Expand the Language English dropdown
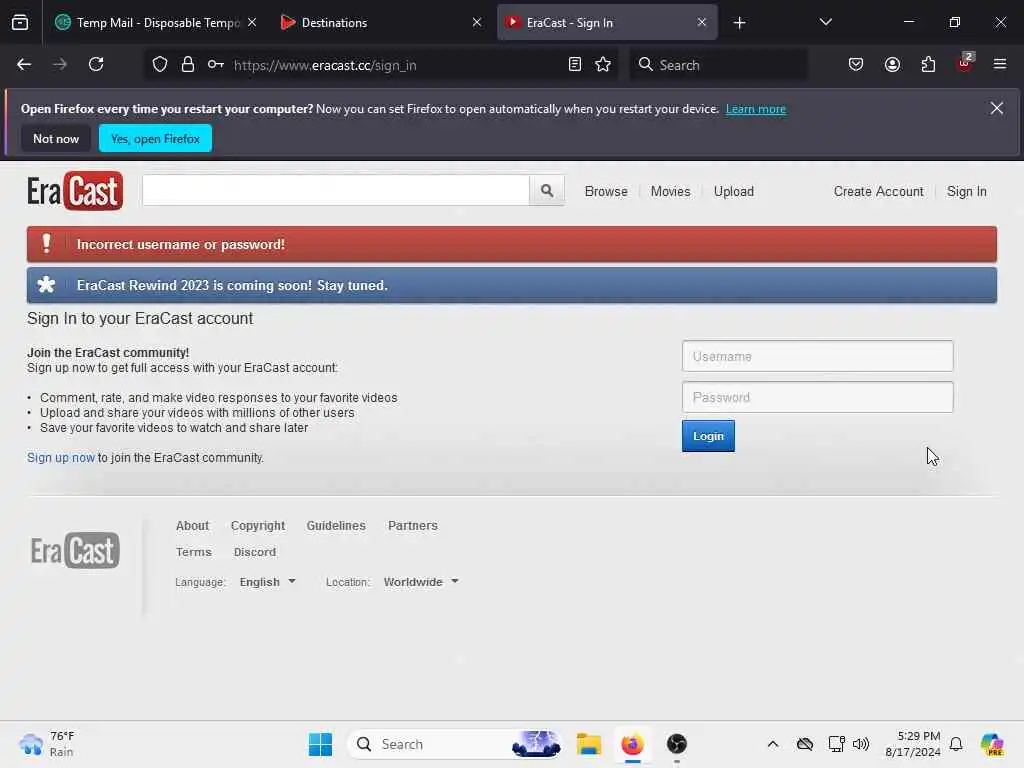The height and width of the screenshot is (768, 1024). tap(268, 582)
